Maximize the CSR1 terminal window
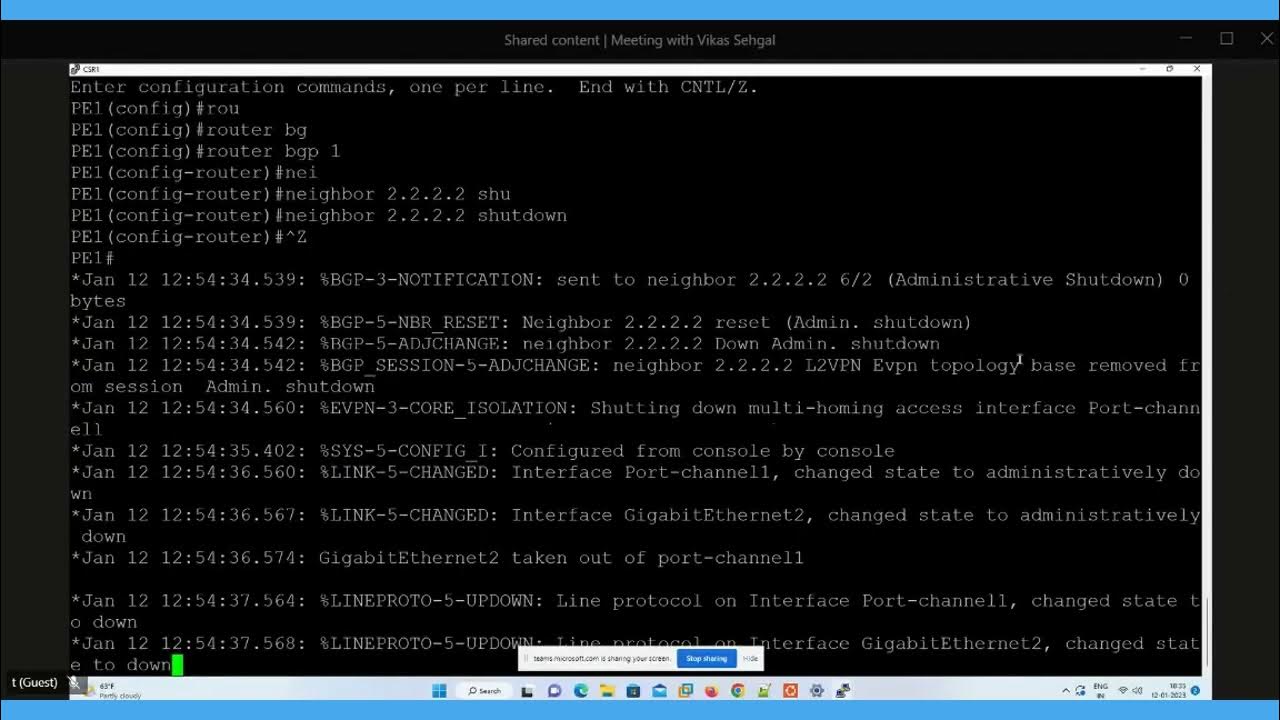 coord(1170,69)
